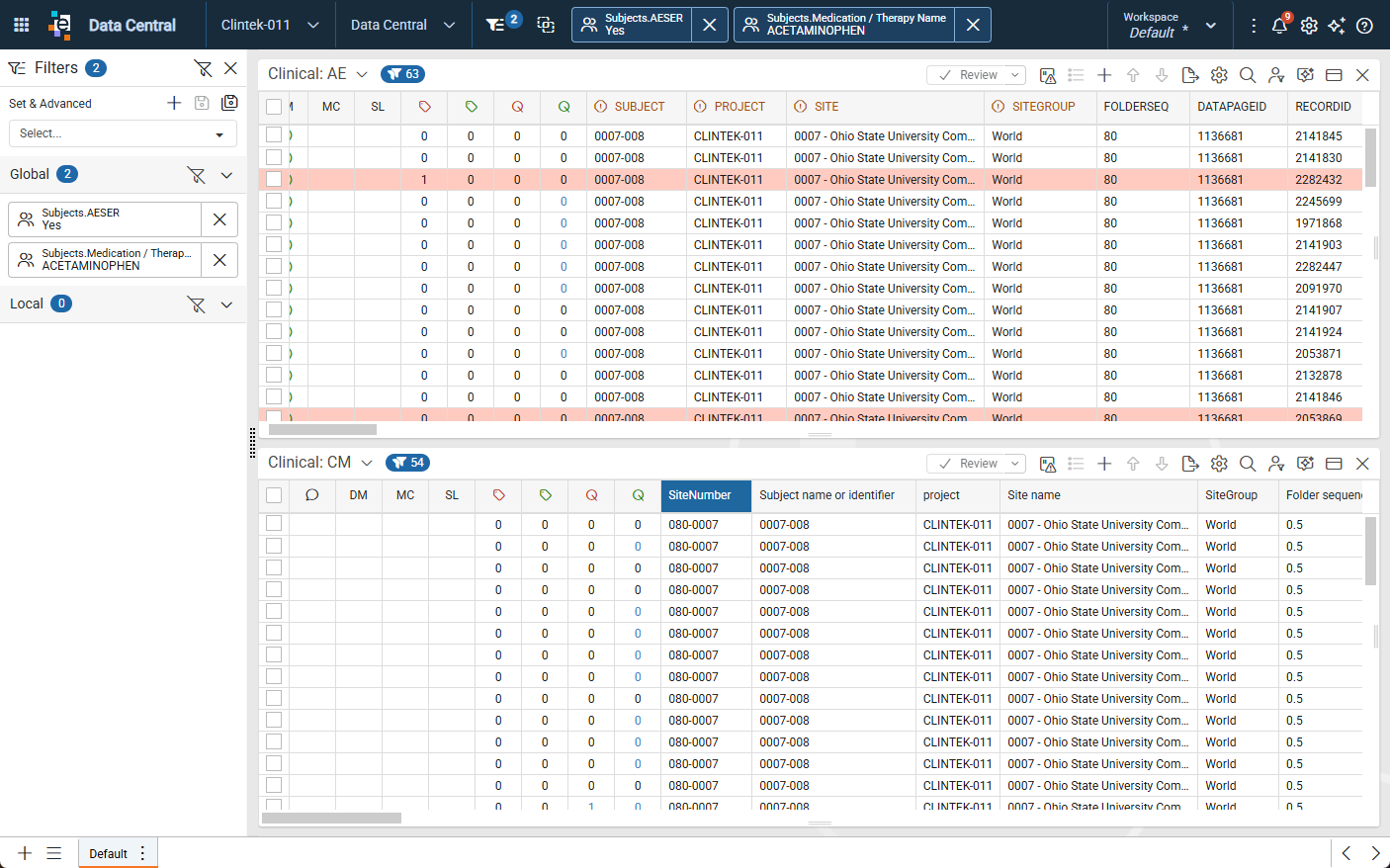Open Clinical: AE listing settings gear
1390x868 pixels.
(1219, 75)
